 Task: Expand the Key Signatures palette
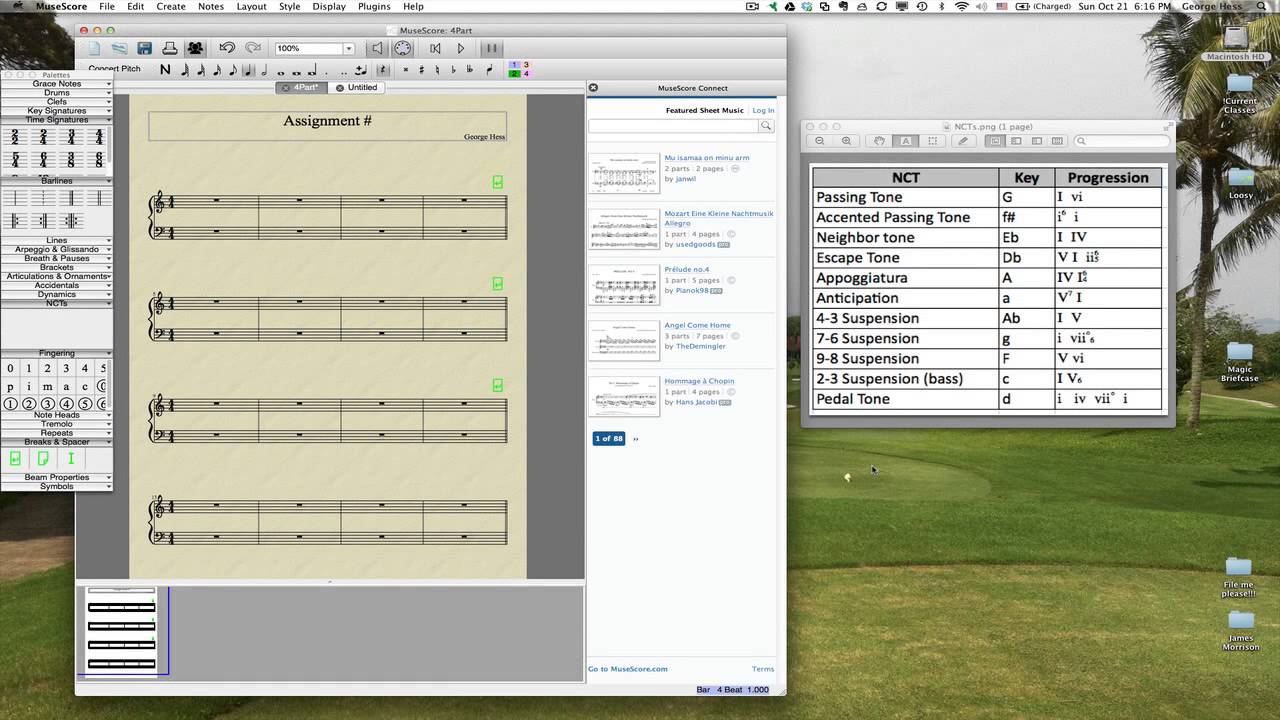coord(57,111)
